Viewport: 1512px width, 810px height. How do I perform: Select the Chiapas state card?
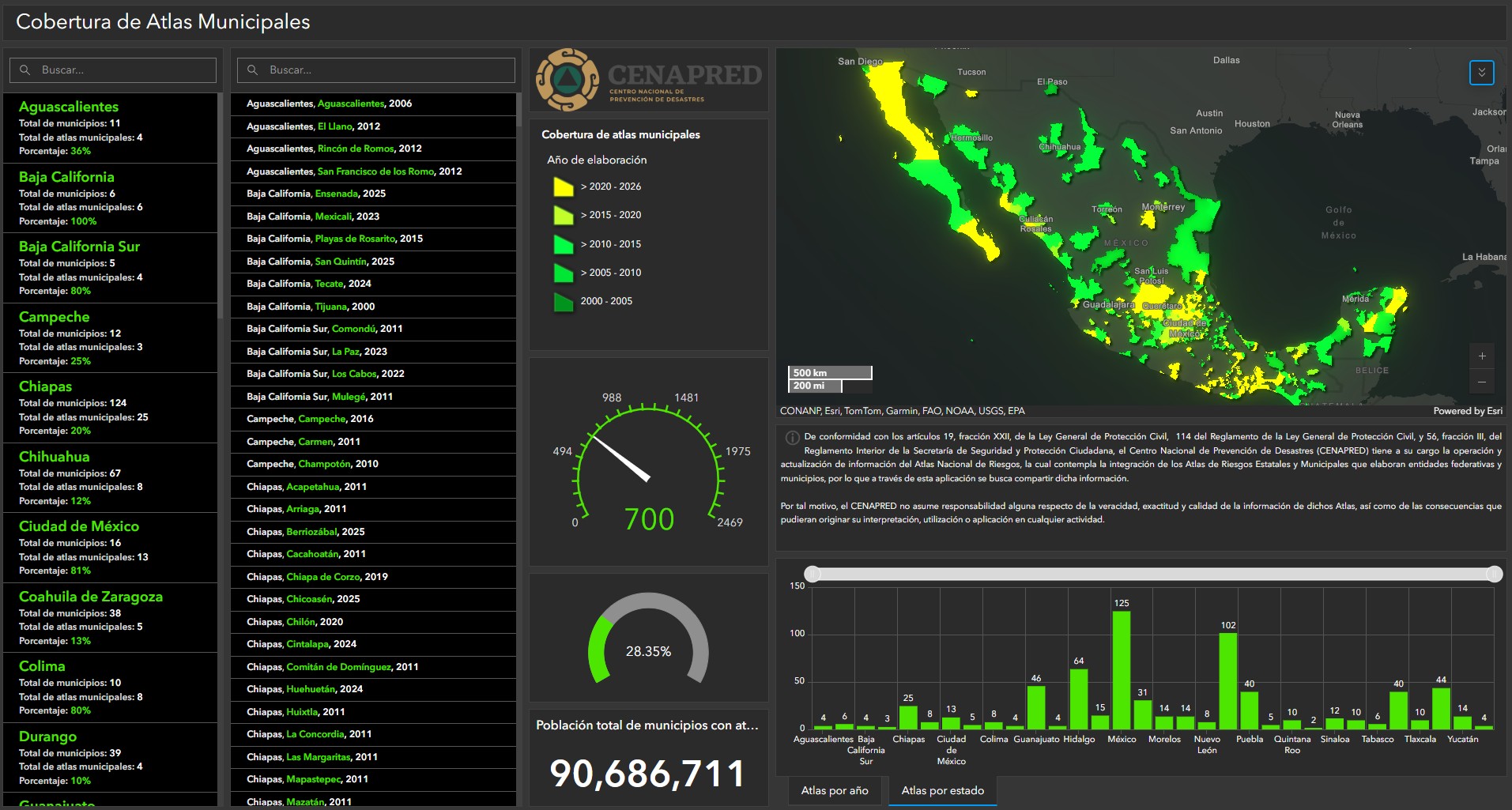click(x=111, y=408)
